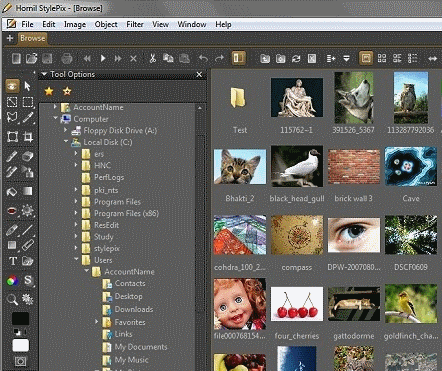
Task: Open the Object menu
Action: 106,24
